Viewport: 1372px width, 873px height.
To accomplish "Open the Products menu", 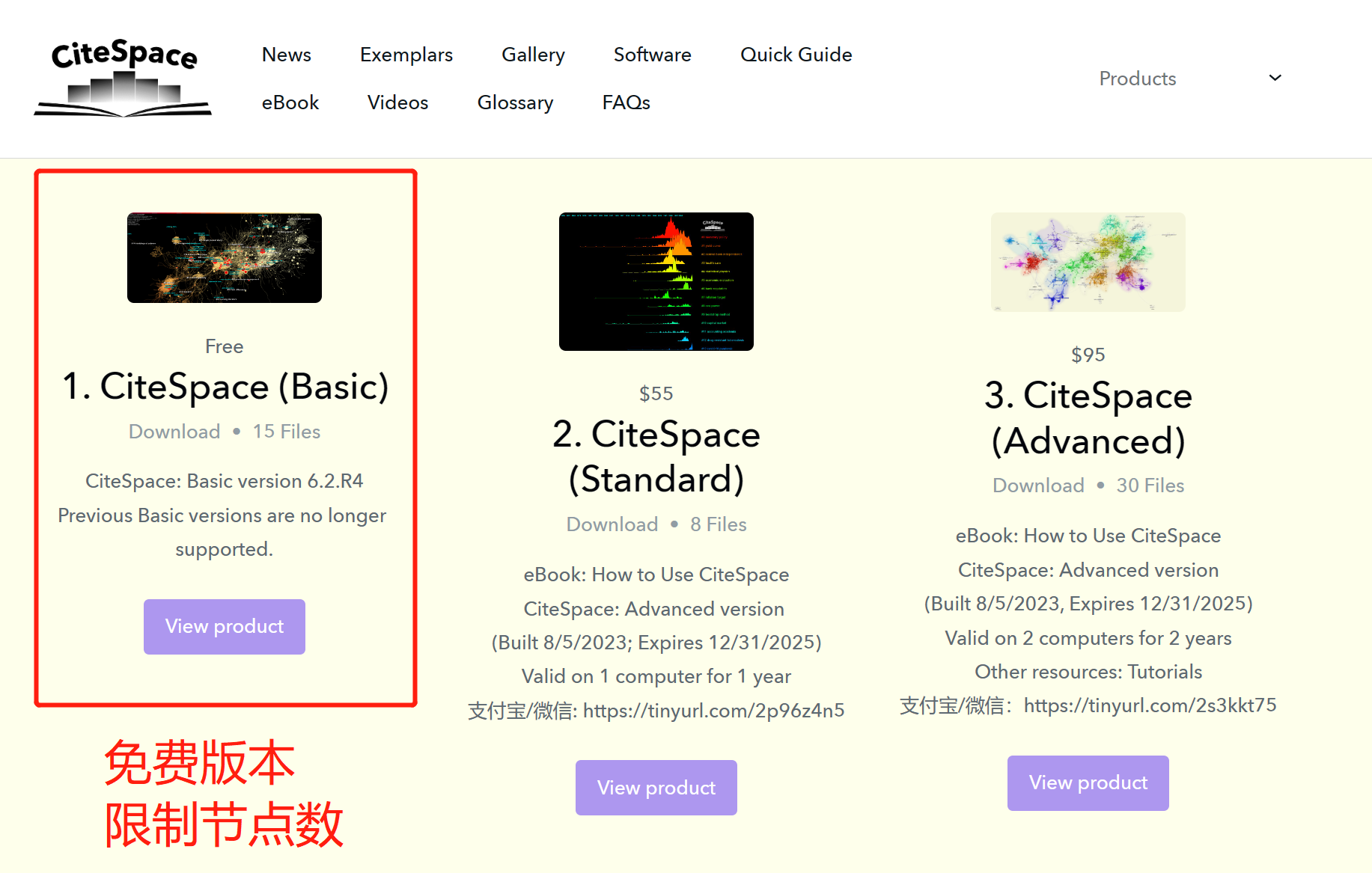I will [1137, 78].
